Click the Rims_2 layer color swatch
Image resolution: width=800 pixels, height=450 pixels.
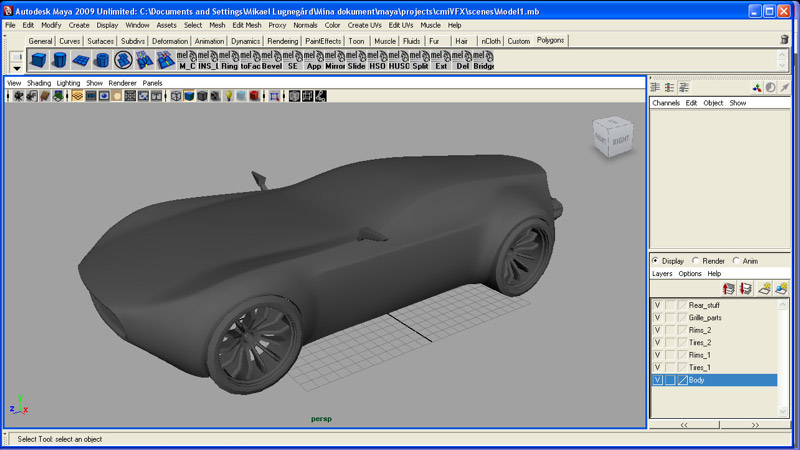[683, 330]
